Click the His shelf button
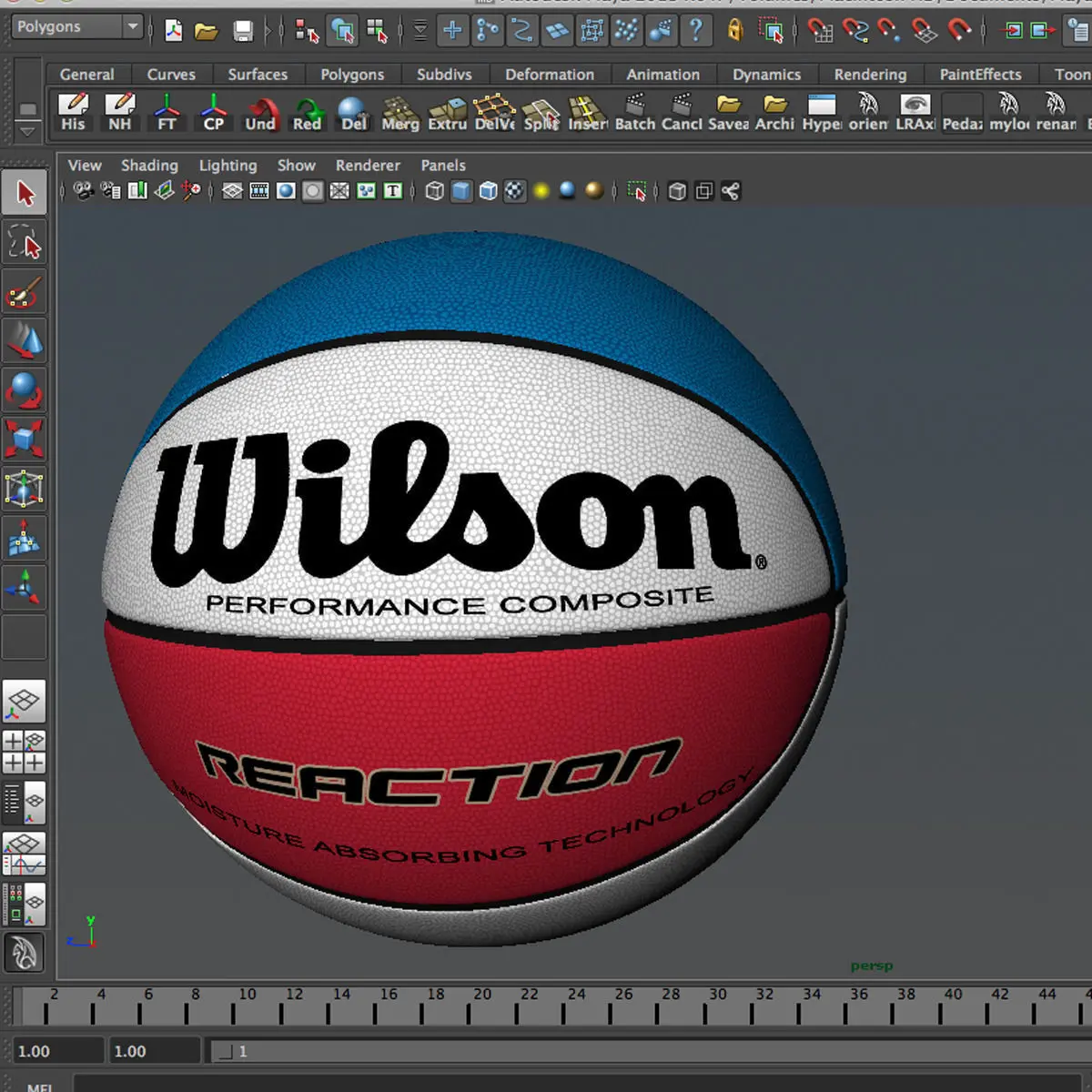 (x=73, y=112)
